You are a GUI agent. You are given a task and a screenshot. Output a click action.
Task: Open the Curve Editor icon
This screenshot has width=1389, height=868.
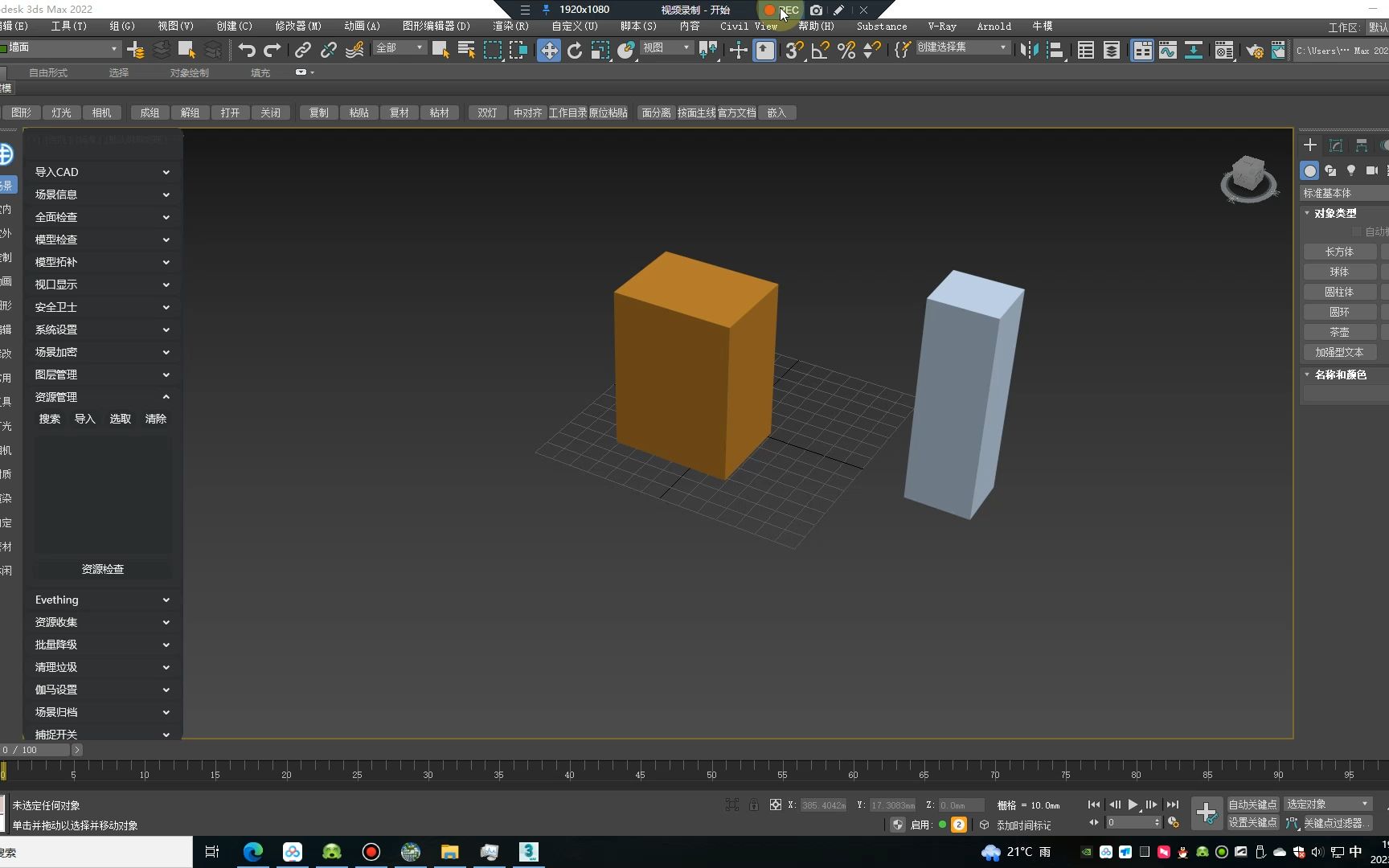coord(1167,51)
